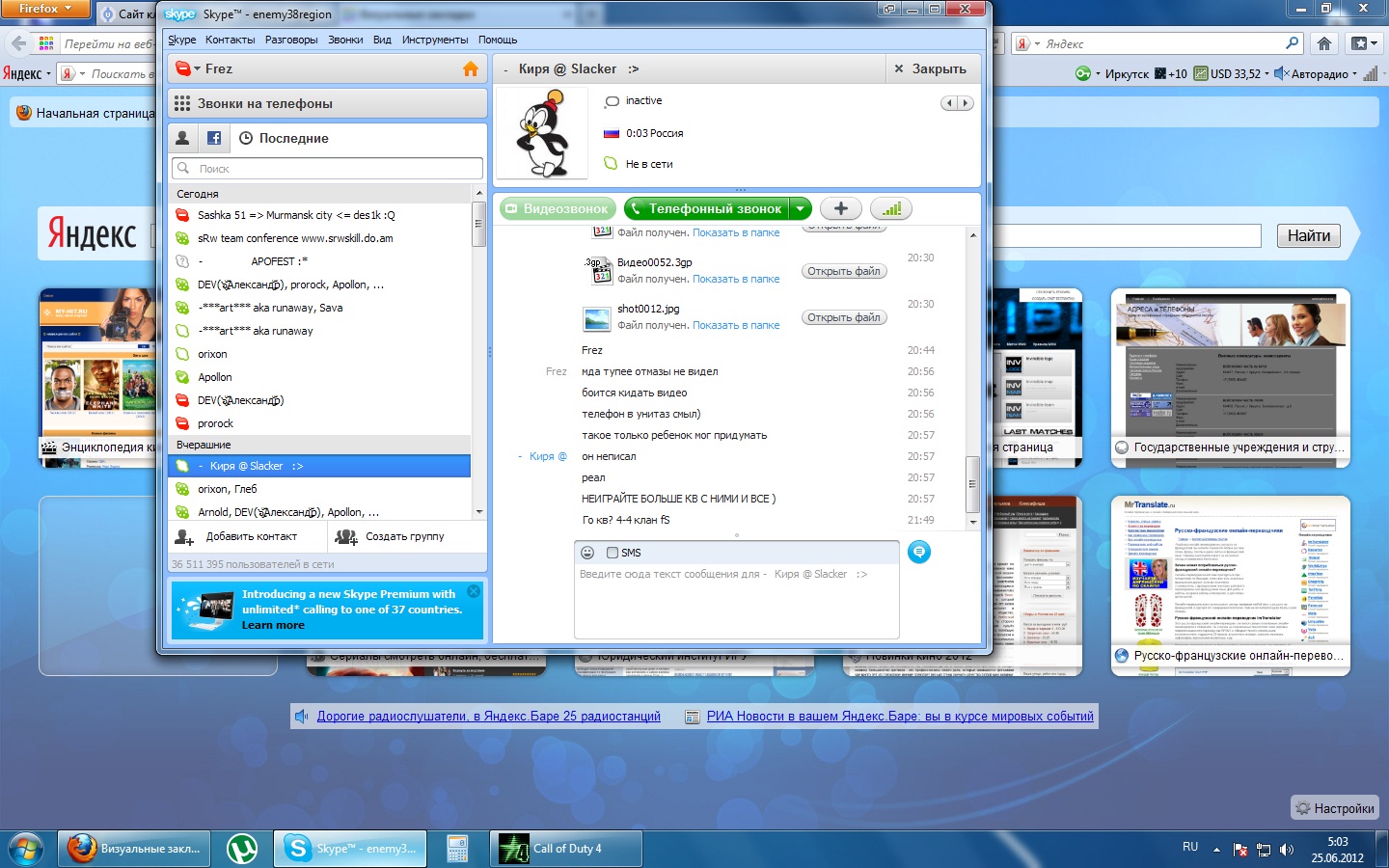Show the Skype contacts list tab
Screen dimensions: 1389x868
pos(182,138)
